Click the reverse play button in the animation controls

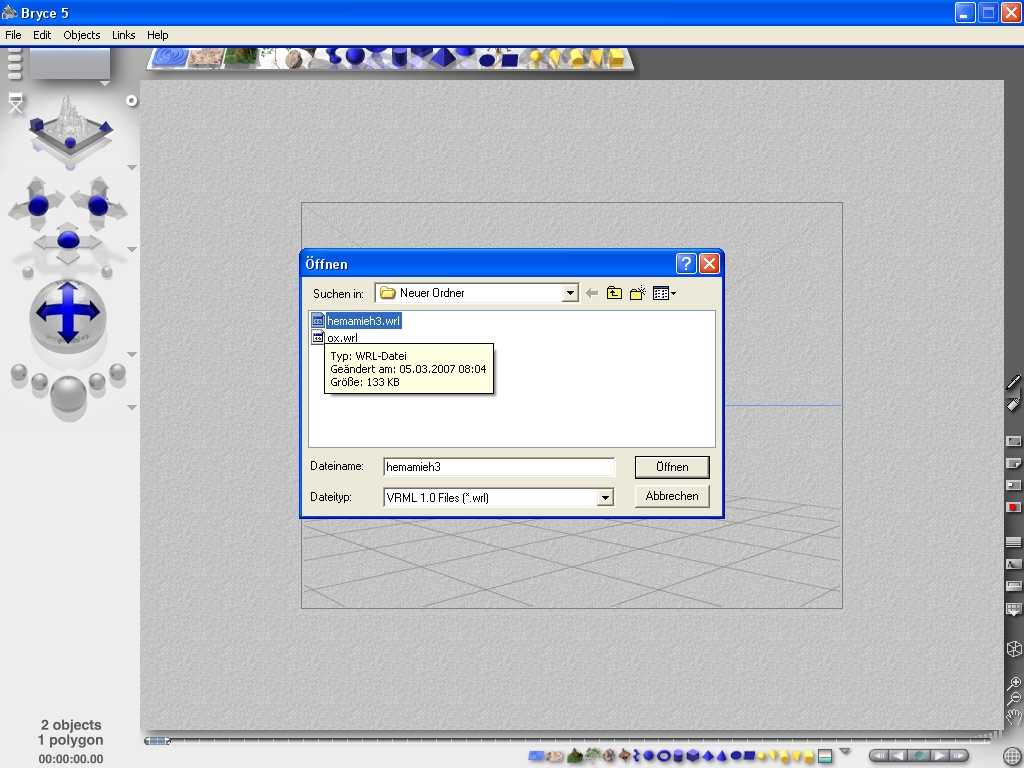tap(899, 756)
